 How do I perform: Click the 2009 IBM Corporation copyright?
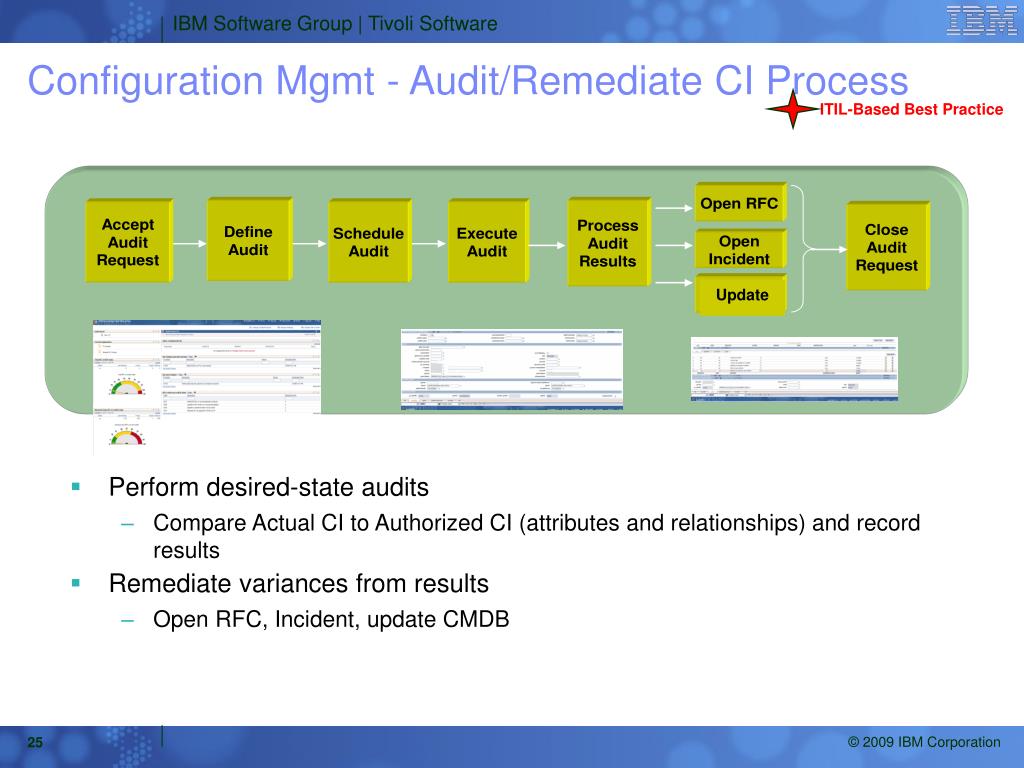point(923,742)
